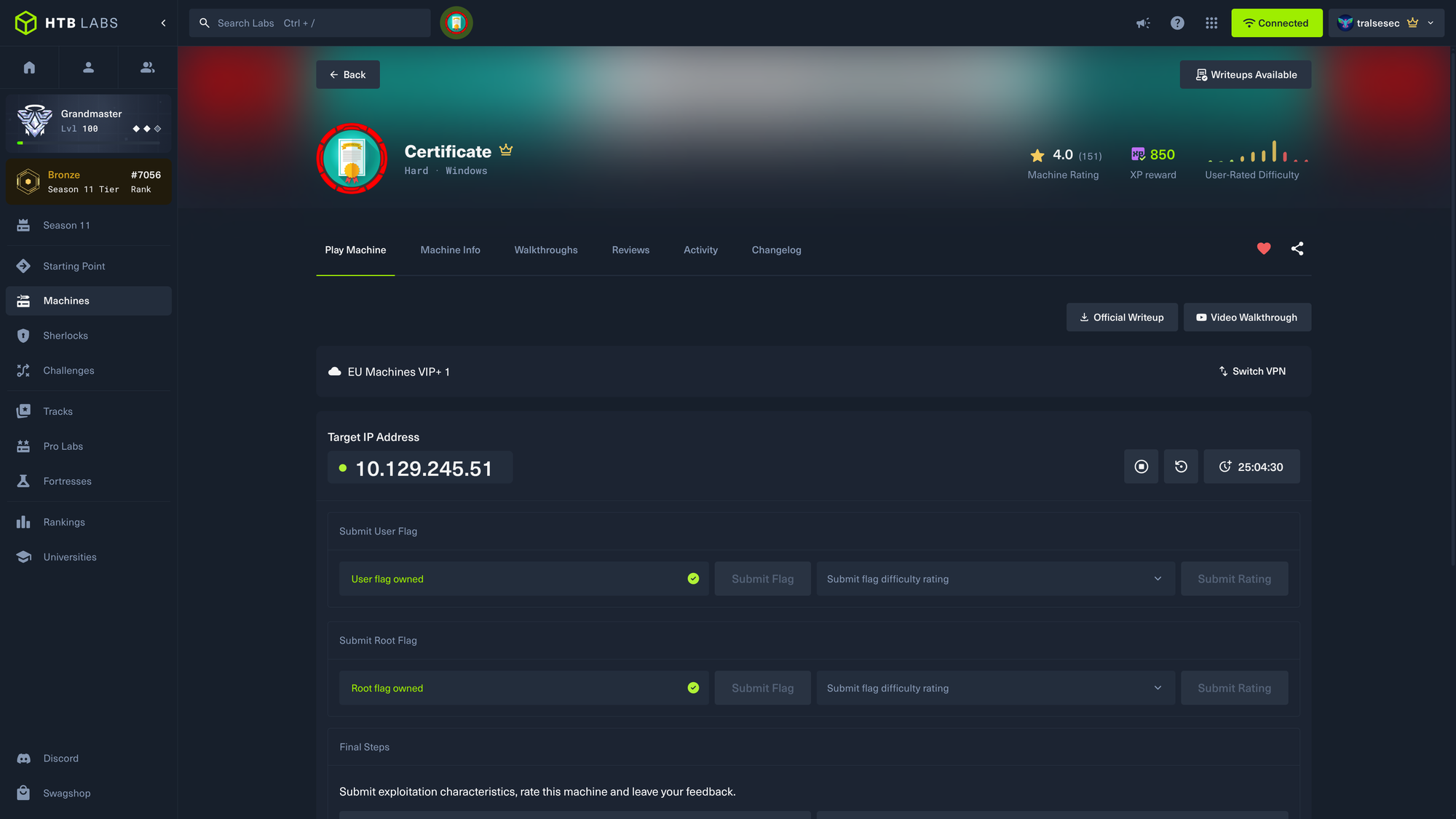Open the home icon in sidebar
The image size is (1456, 819).
pos(29,68)
